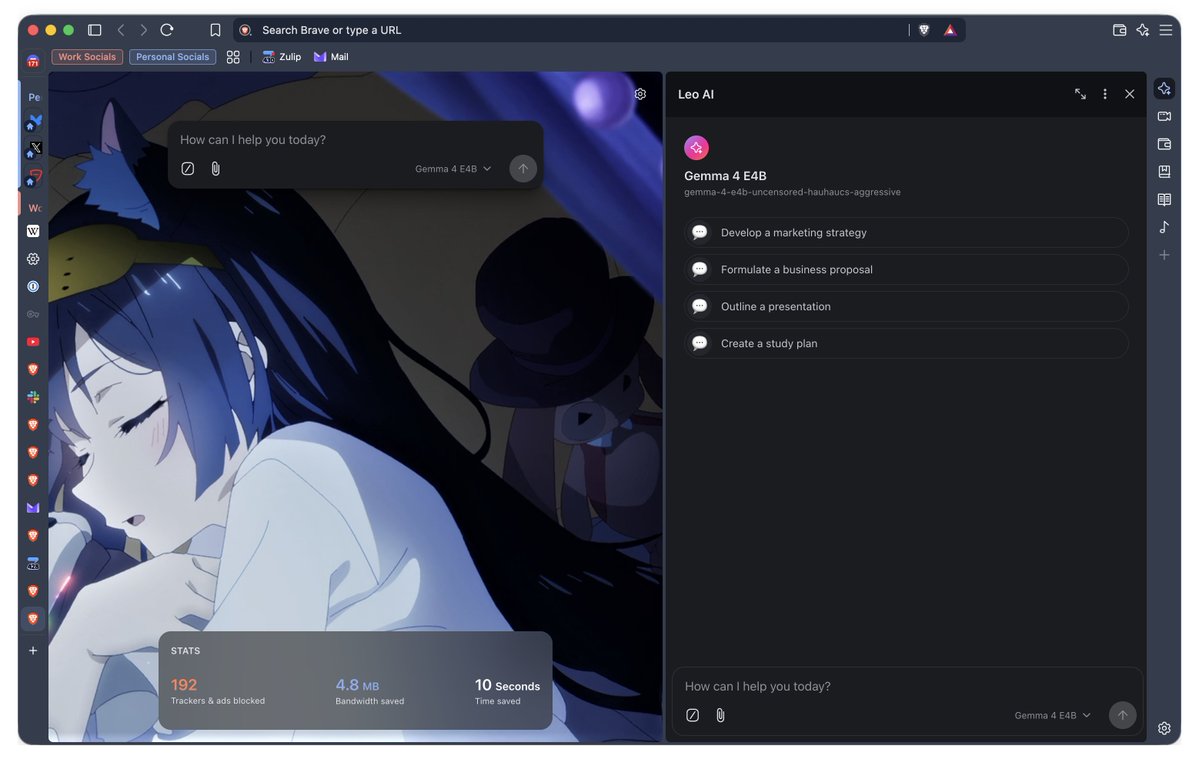The width and height of the screenshot is (1199, 766).
Task: Add a new vertical tab with plus
Action: pyautogui.click(x=33, y=651)
